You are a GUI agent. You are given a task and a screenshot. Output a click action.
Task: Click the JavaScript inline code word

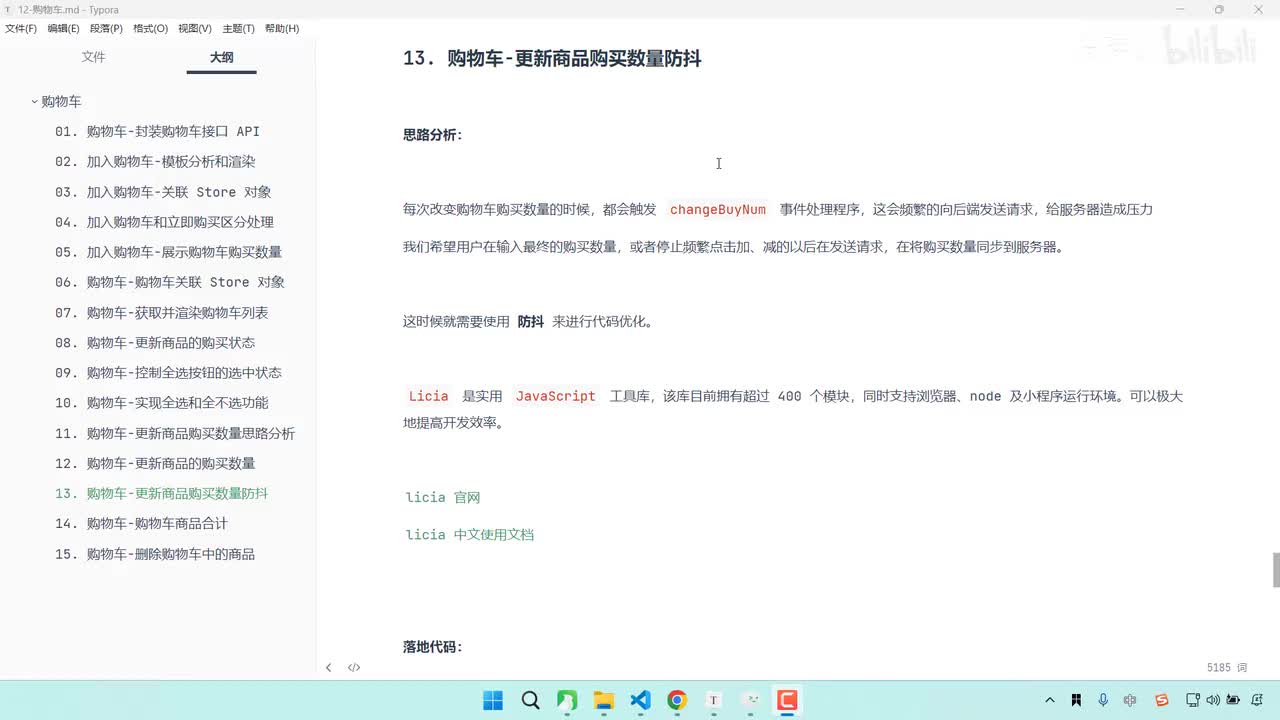555,397
